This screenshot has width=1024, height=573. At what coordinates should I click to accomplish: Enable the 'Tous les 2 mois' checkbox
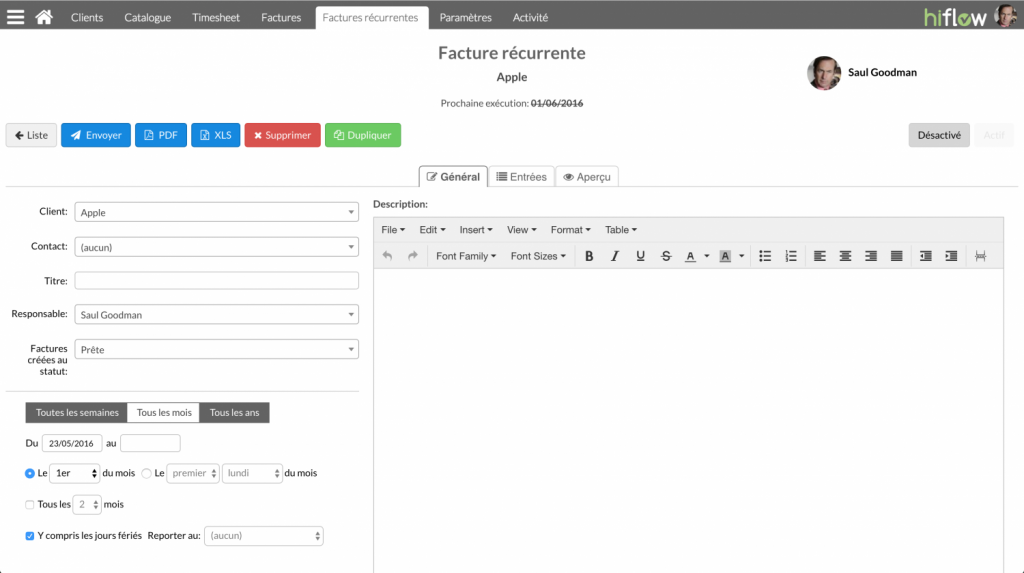pyautogui.click(x=29, y=504)
